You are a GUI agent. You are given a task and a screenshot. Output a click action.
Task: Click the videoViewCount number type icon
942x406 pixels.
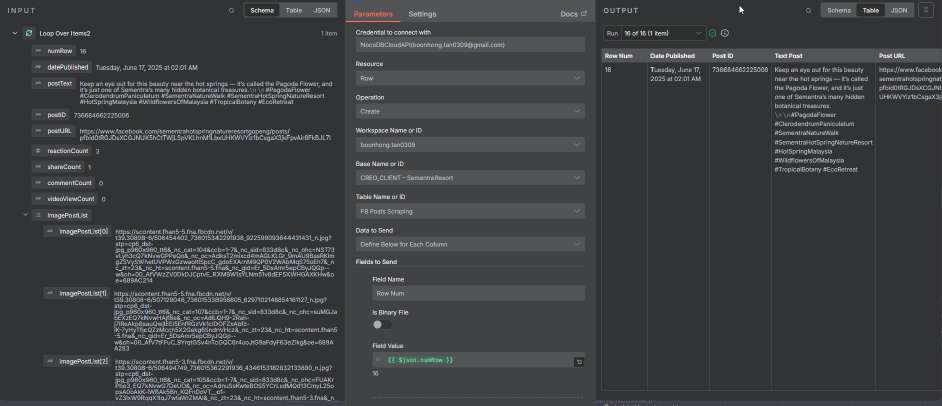click(38, 199)
